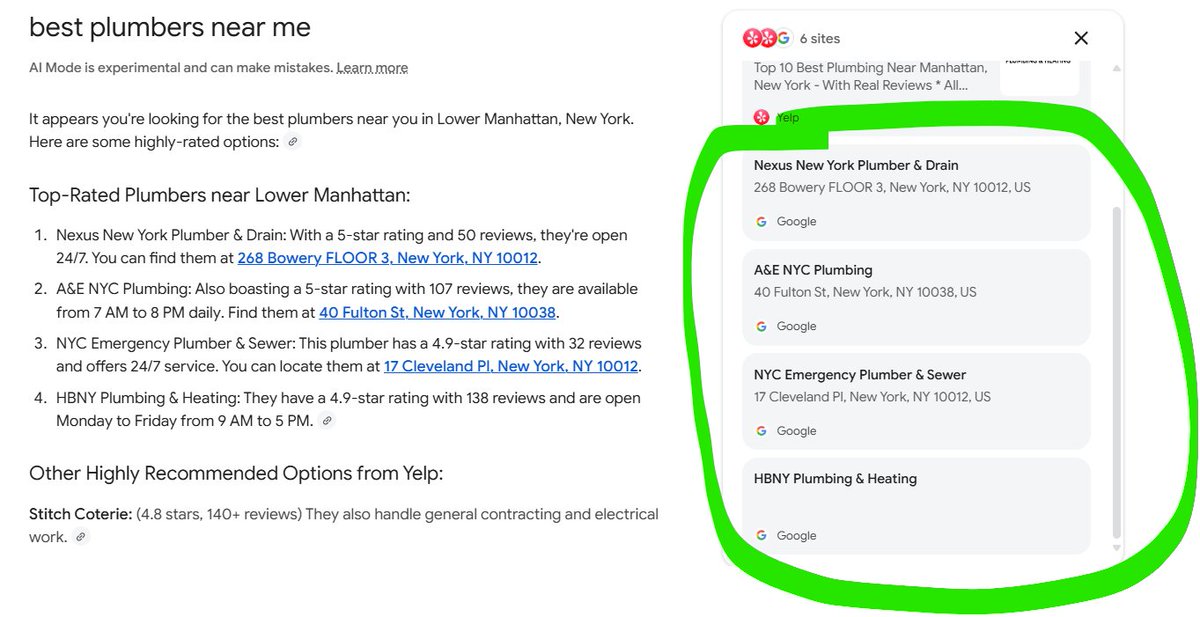1200x617 pixels.
Task: Click the stacked Yelp and Google site icons
Action: pyautogui.click(x=767, y=39)
